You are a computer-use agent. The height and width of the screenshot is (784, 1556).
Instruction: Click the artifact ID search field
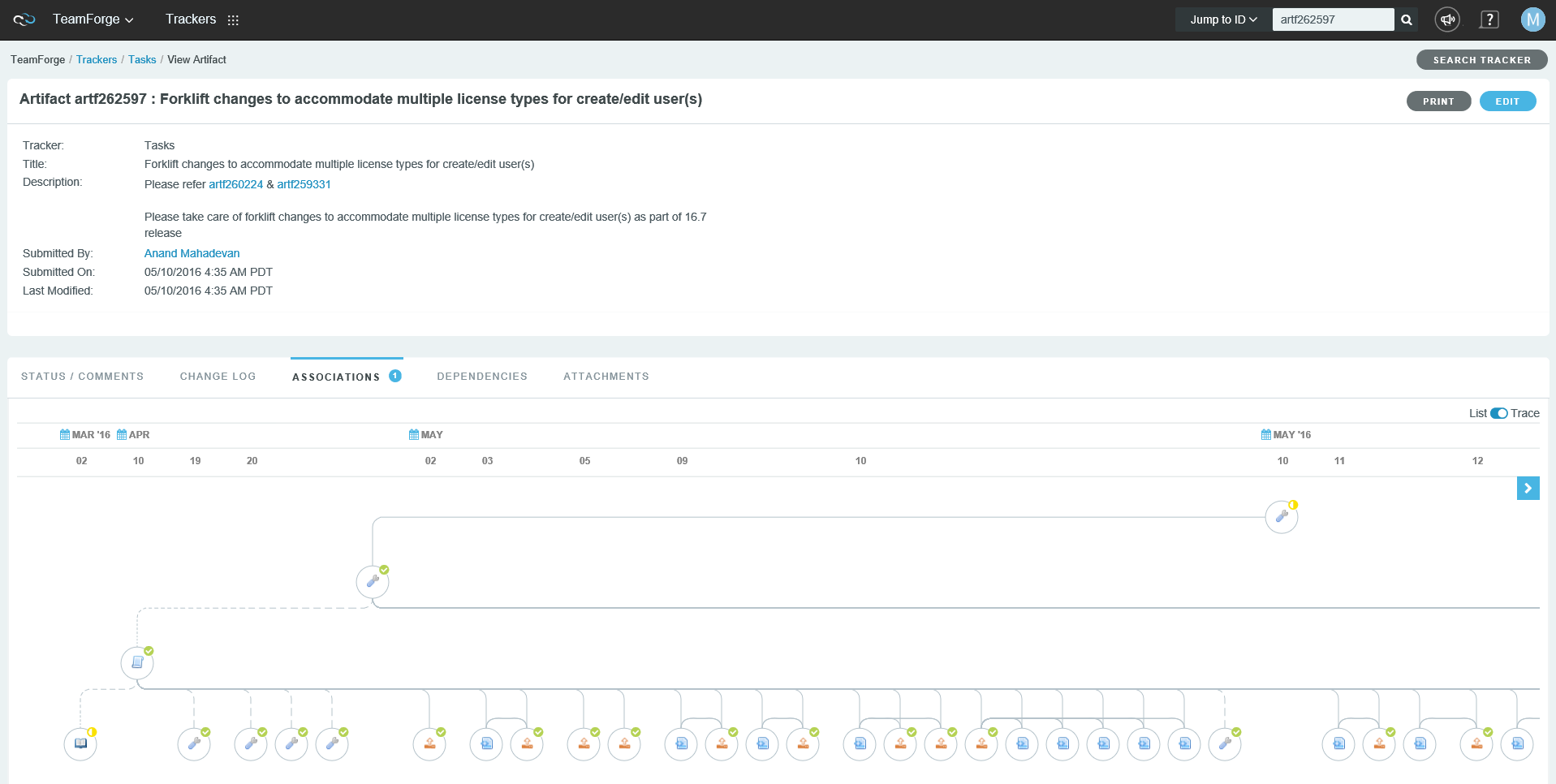1332,19
